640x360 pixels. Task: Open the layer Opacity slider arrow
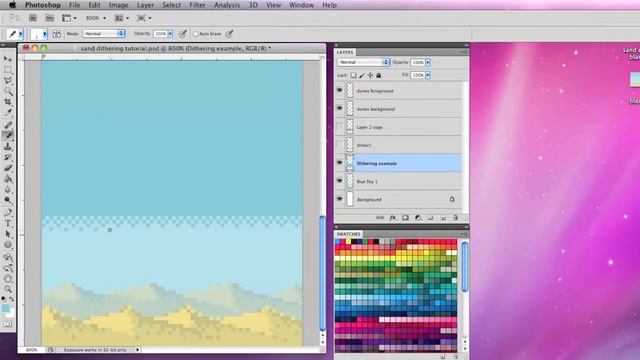[x=428, y=62]
